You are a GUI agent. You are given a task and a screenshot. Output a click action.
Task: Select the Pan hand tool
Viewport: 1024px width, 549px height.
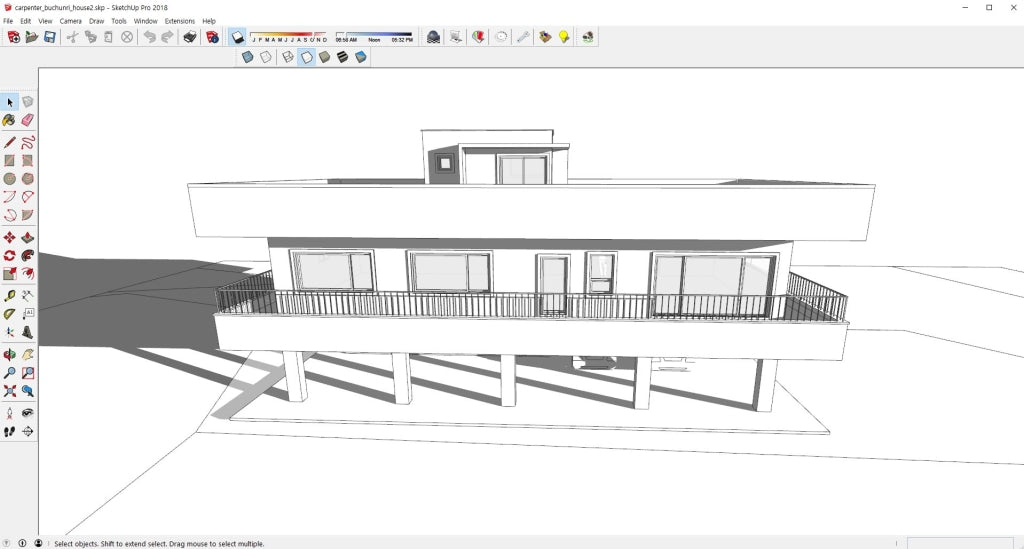tap(27, 355)
